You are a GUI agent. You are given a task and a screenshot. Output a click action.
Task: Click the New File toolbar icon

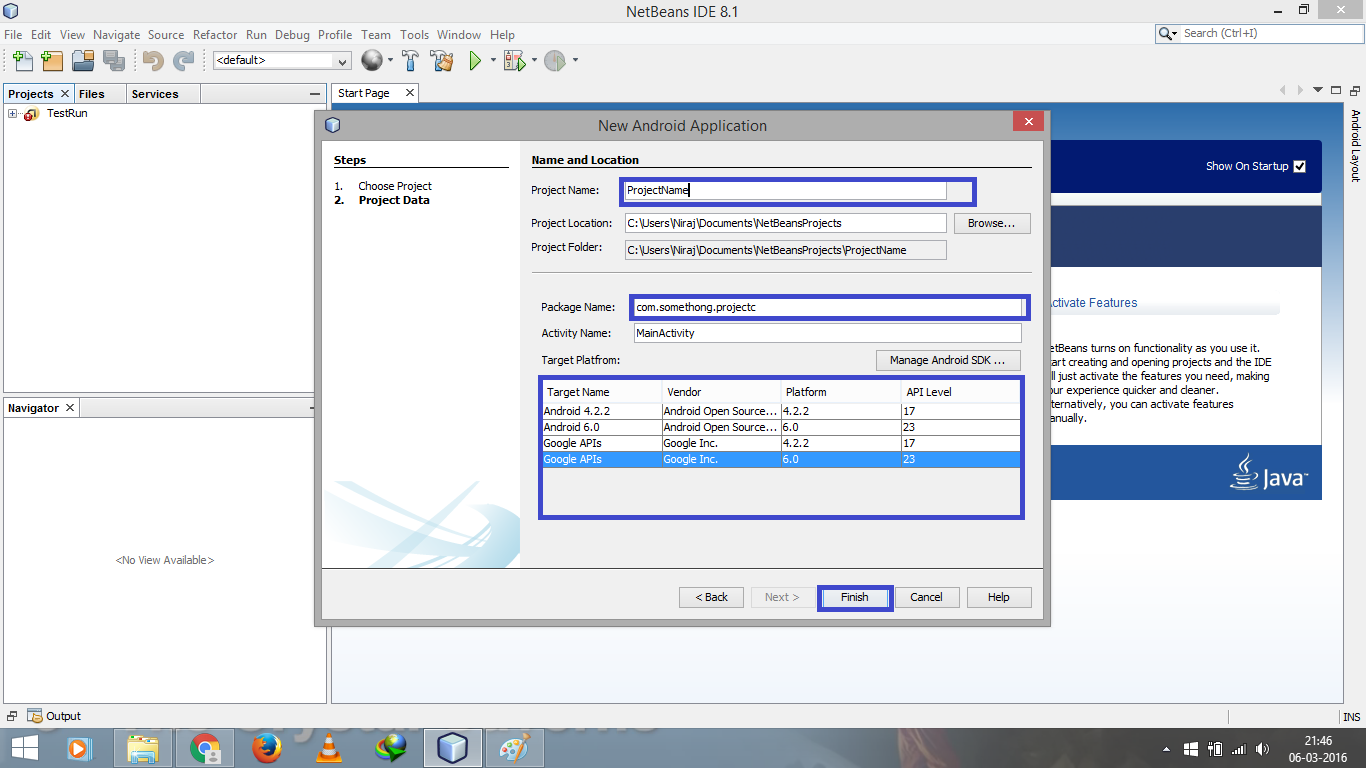22,61
